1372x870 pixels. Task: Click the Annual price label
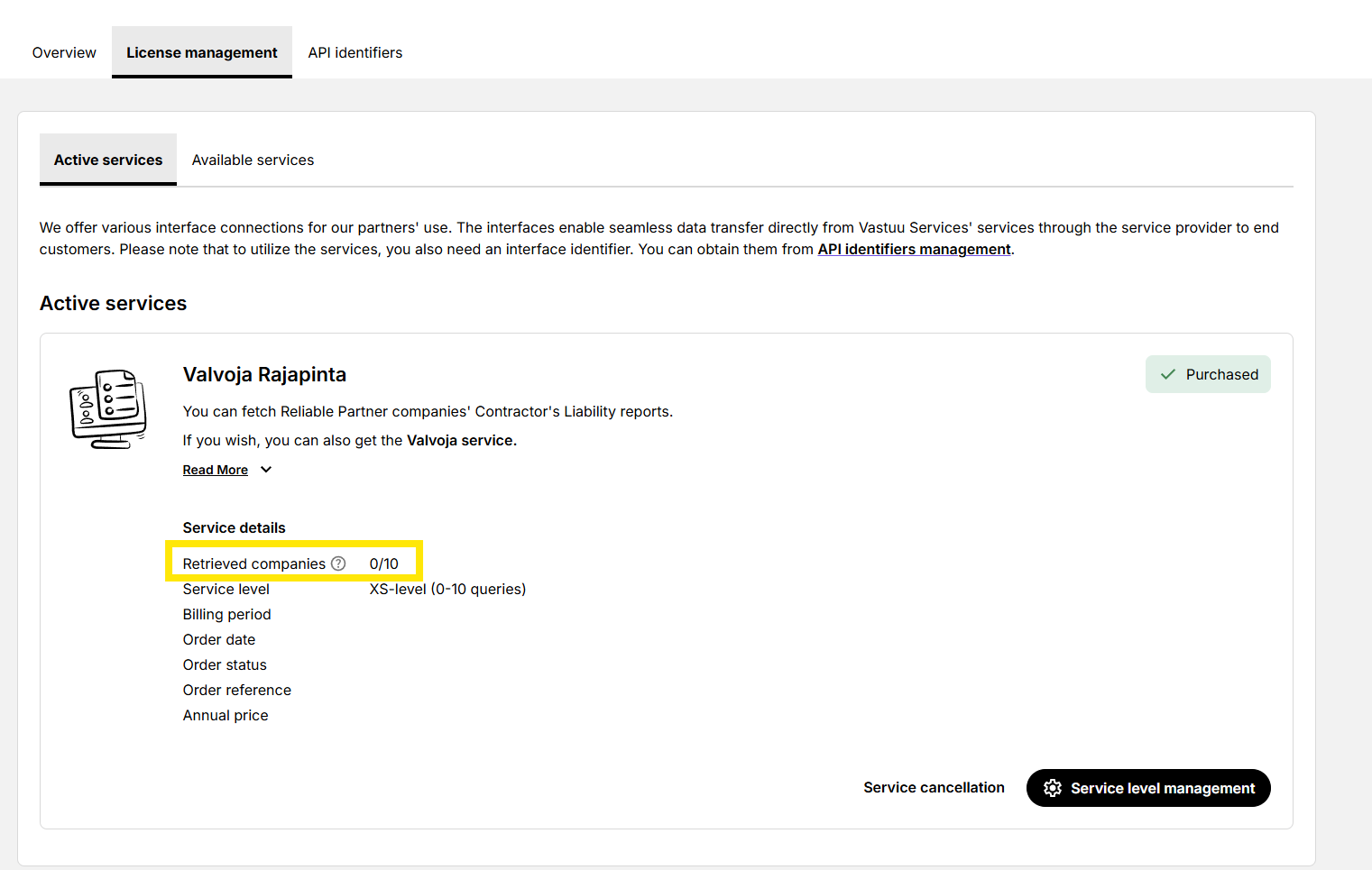[226, 715]
